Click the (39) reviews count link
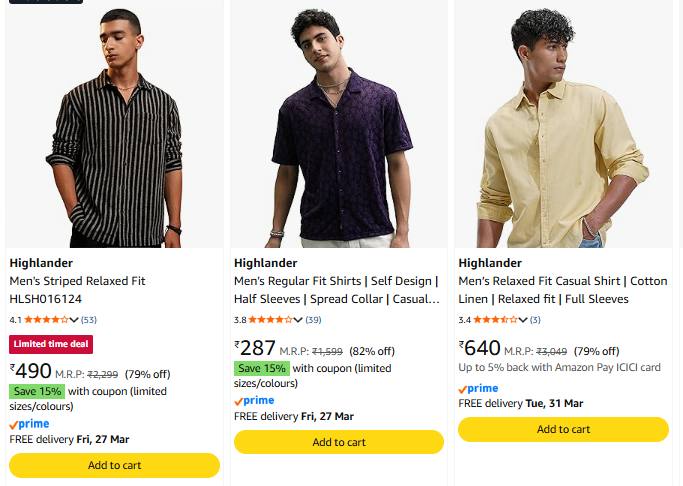 pos(313,320)
